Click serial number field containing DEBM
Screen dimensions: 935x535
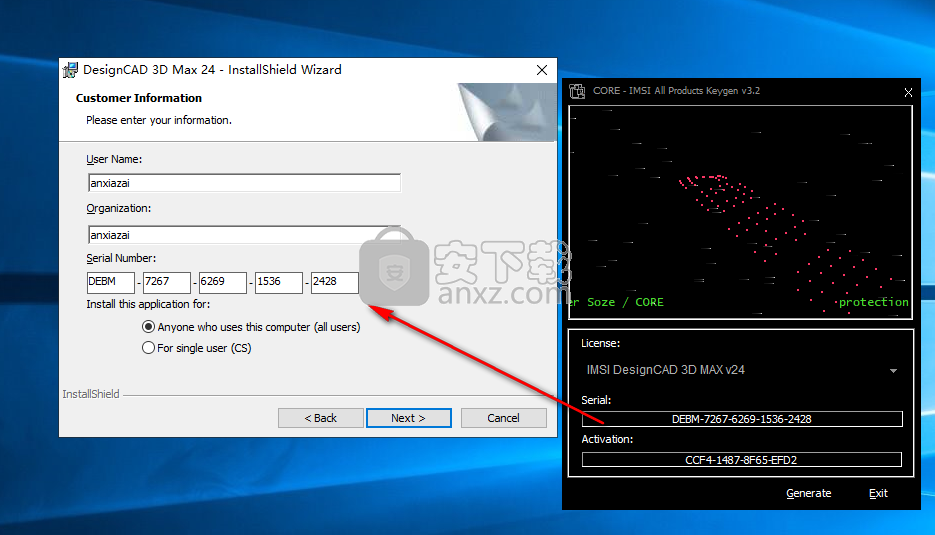(x=111, y=282)
